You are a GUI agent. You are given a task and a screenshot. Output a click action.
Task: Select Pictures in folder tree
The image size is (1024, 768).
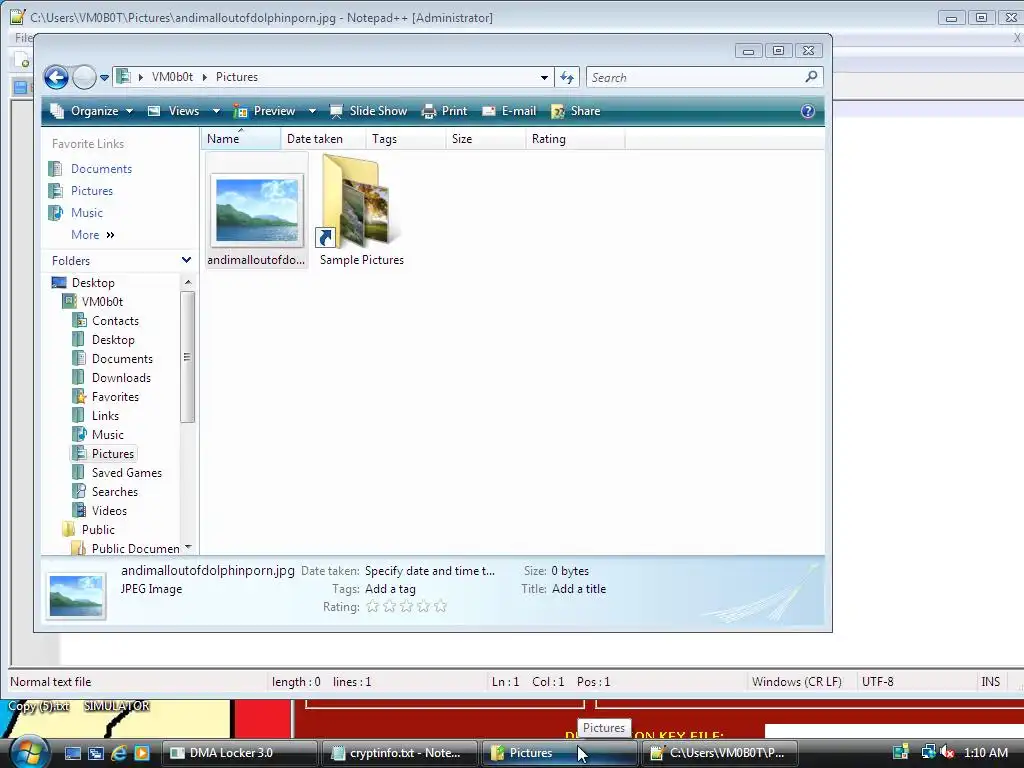[112, 453]
